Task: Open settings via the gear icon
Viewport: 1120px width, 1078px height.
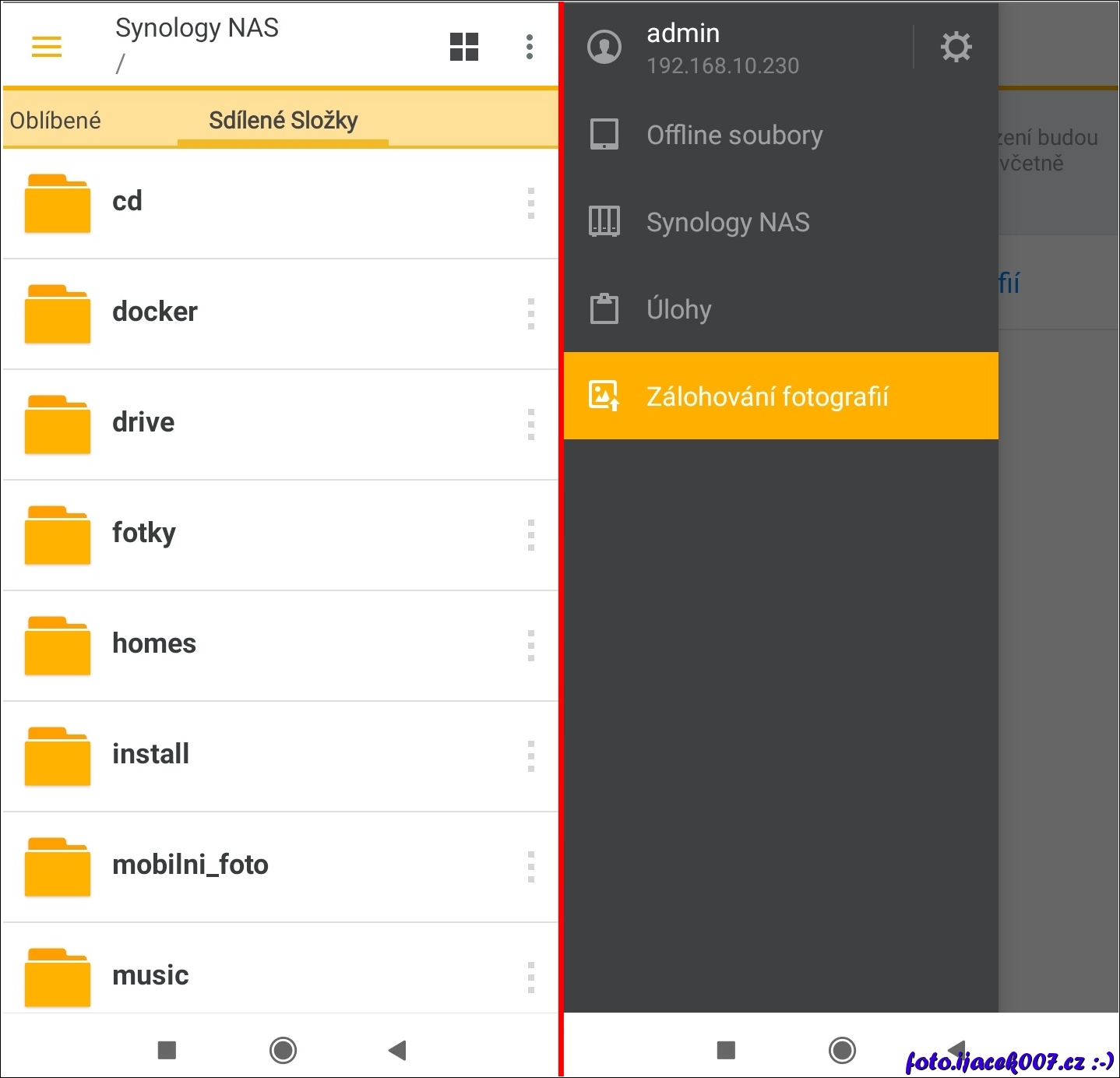Action: [x=956, y=47]
